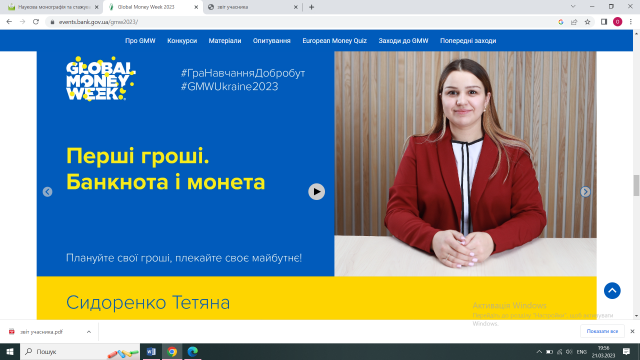Image resolution: width=640 pixels, height=360 pixels.
Task: Open the 'Опитування' menu item
Action: click(x=271, y=41)
